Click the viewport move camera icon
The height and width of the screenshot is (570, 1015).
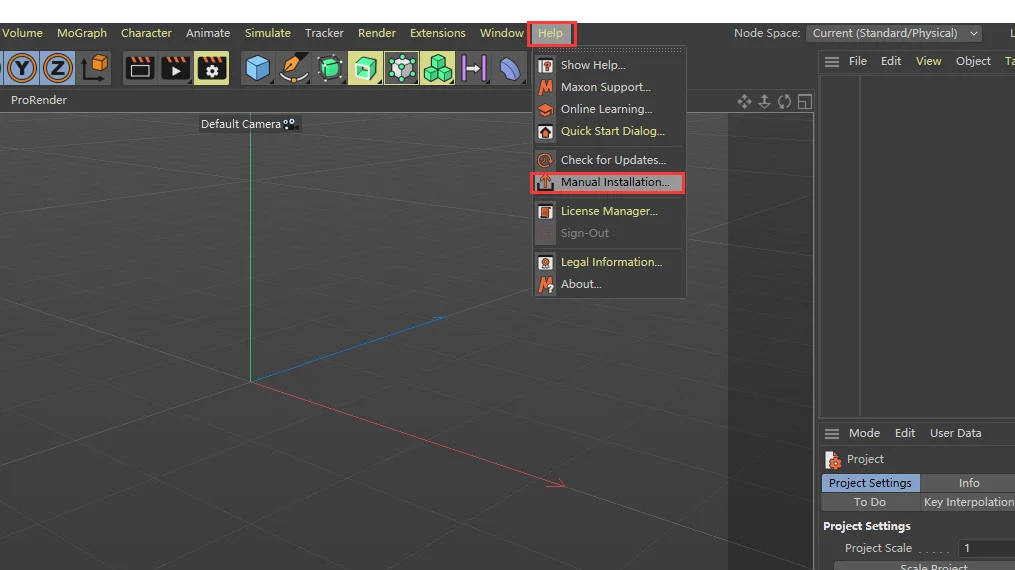coord(744,102)
